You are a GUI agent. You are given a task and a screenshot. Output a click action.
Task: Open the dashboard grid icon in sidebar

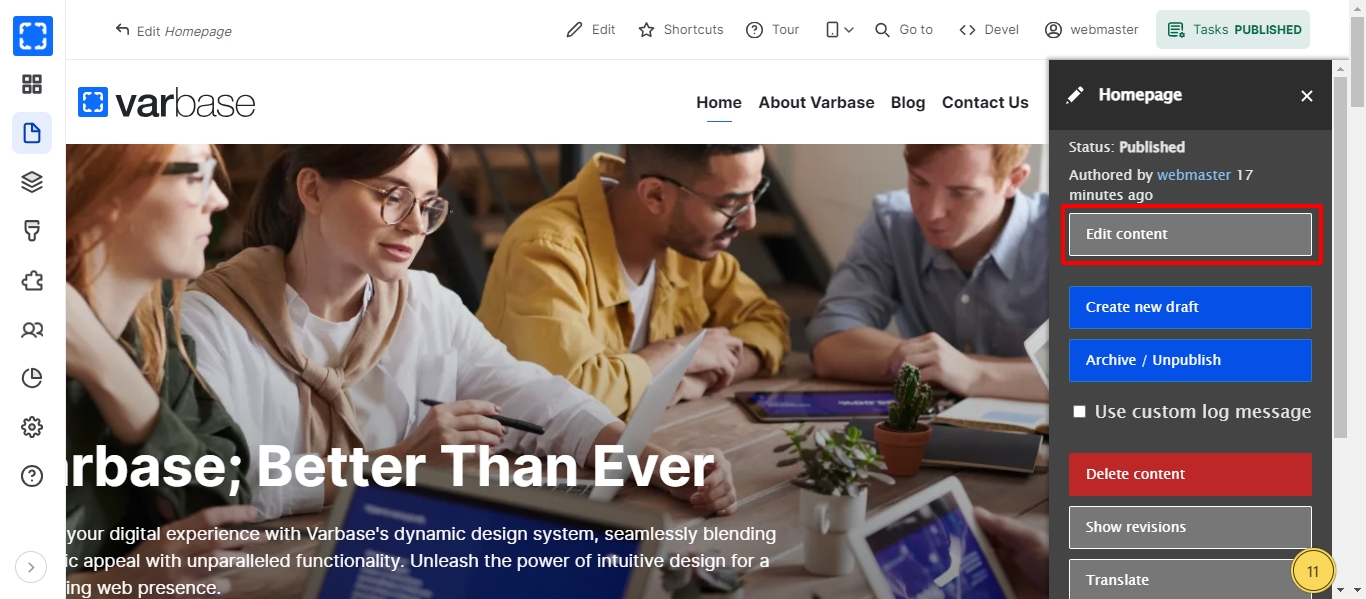tap(32, 84)
